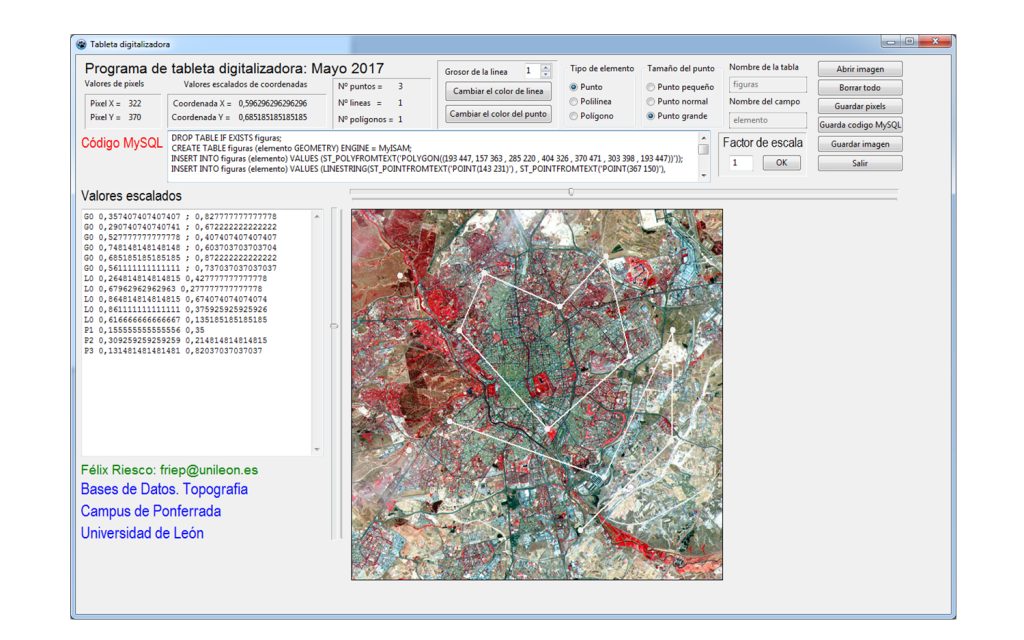
Task: Choose the Polilínea element type
Action: pos(574,101)
